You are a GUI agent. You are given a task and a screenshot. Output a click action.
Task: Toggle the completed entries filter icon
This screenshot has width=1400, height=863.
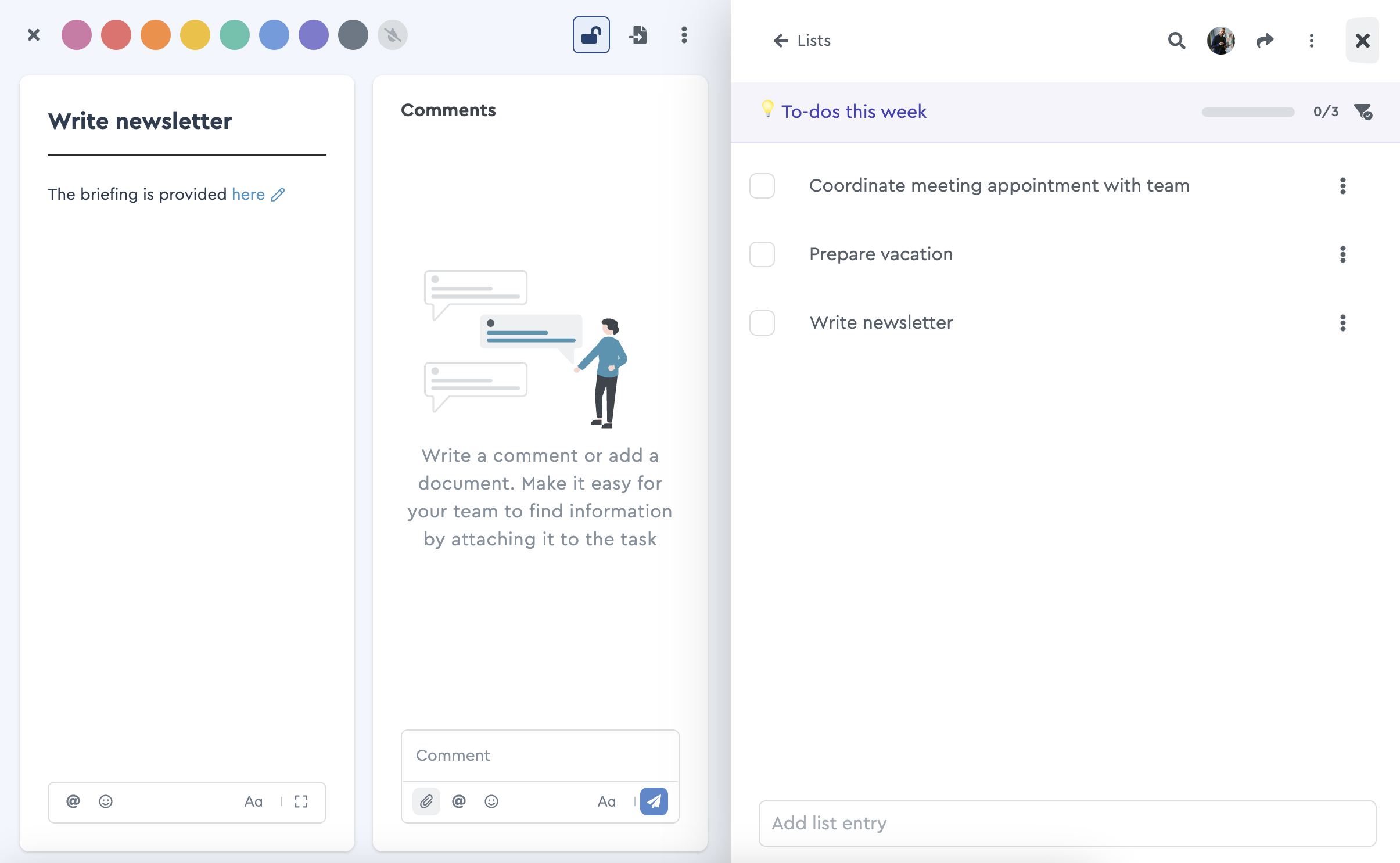pyautogui.click(x=1363, y=112)
